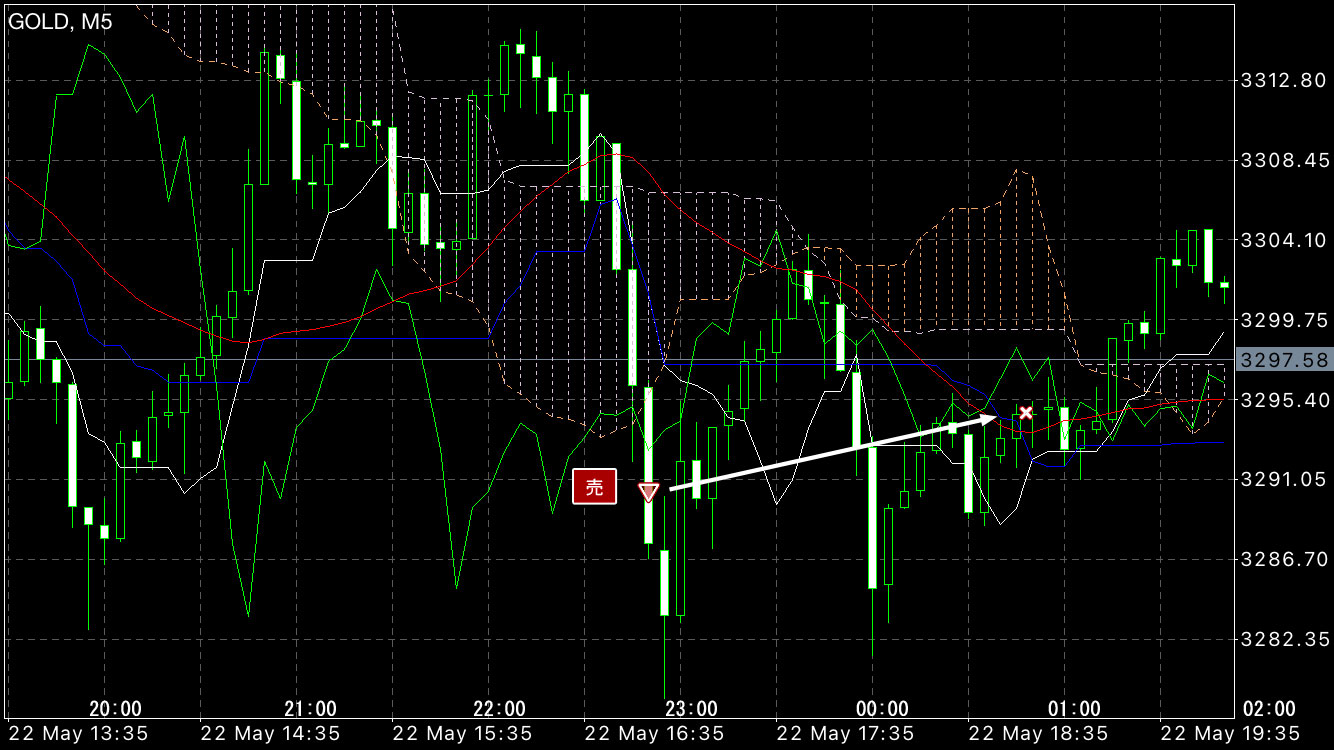Click the 22 May 18:35 date label
The width and height of the screenshot is (1334, 750).
(1039, 734)
